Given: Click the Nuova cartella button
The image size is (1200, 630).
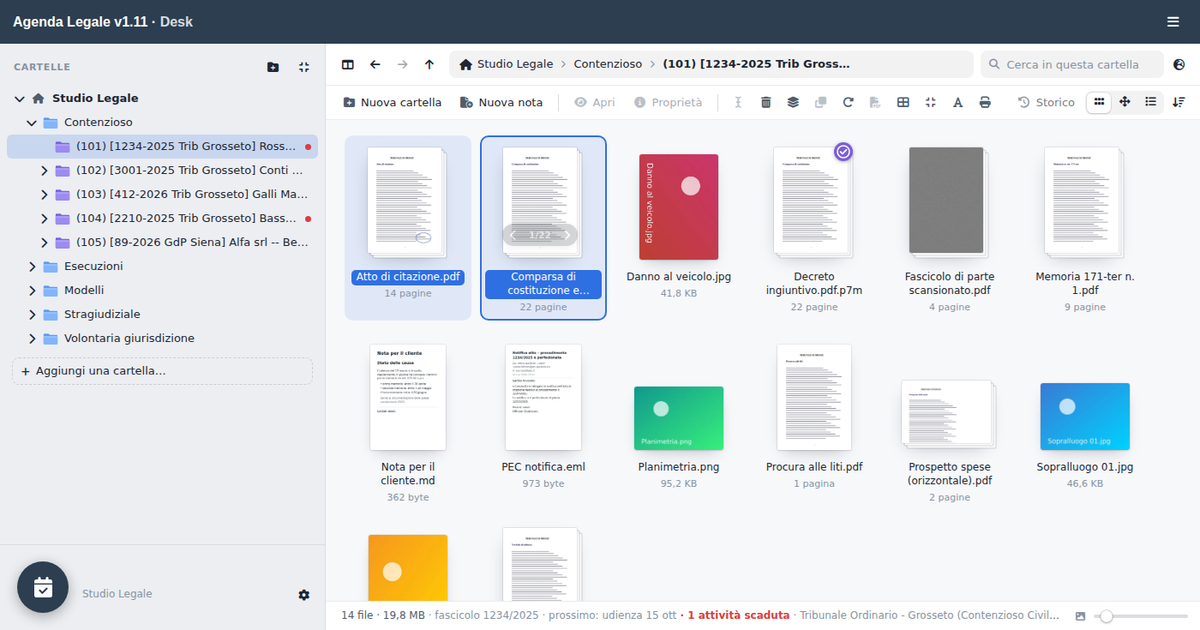Looking at the screenshot, I should [x=392, y=102].
